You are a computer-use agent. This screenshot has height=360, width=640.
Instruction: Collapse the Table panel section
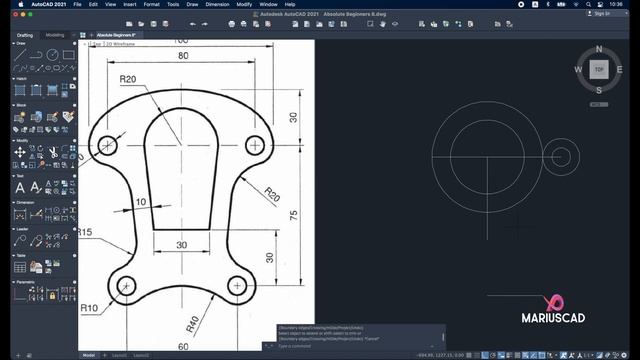coord(13,256)
